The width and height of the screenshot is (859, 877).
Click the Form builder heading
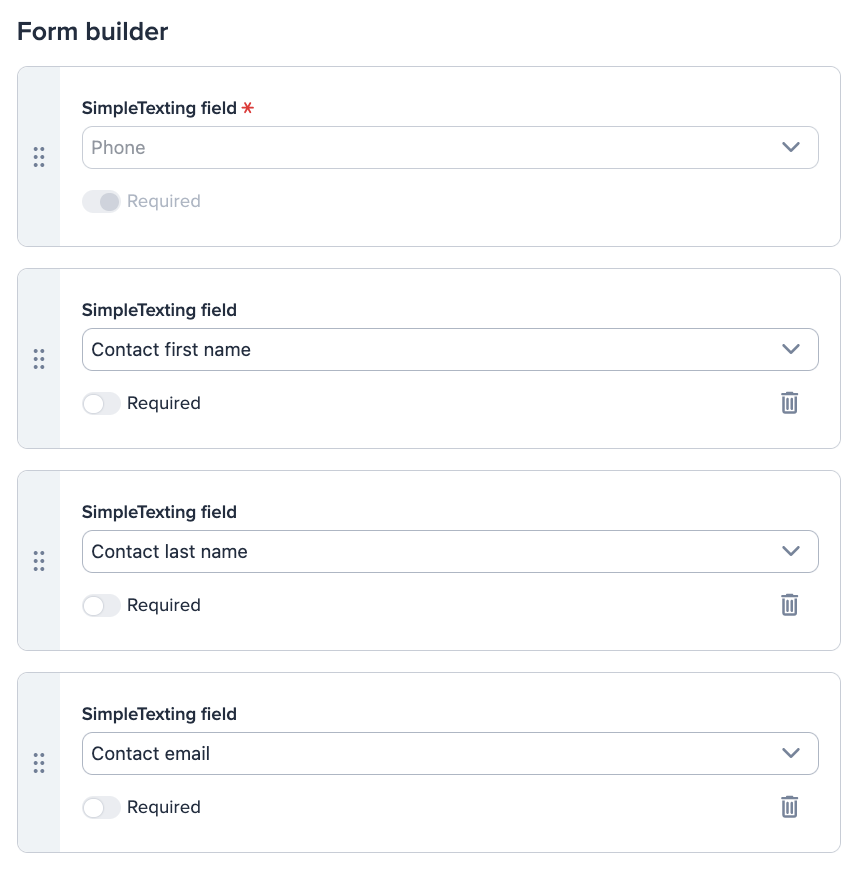tap(93, 31)
